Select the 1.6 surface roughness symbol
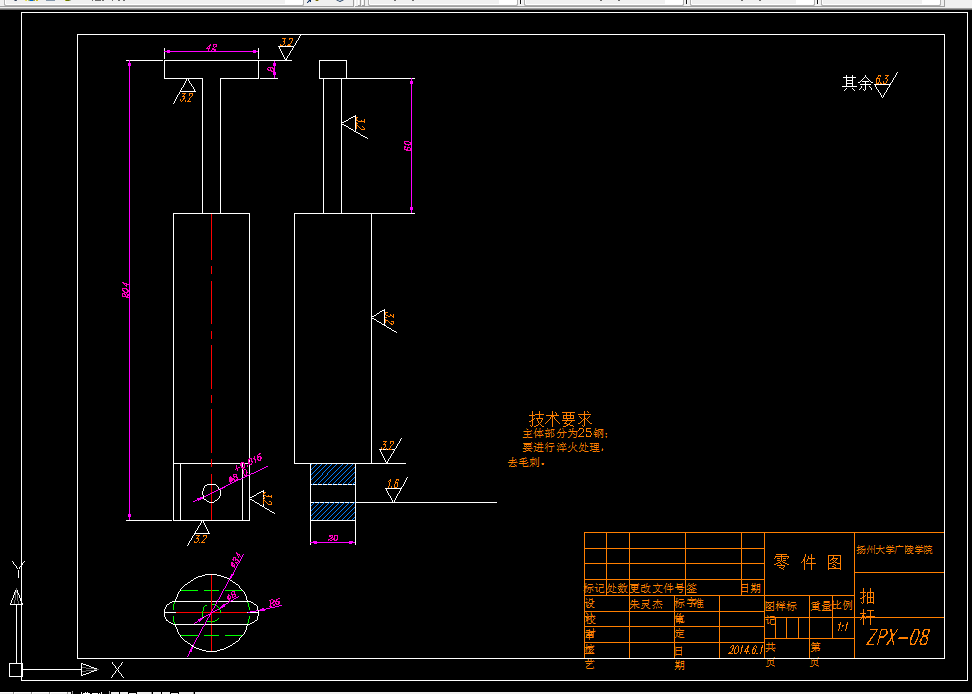Screen dimensions: 972x694 click(x=395, y=490)
